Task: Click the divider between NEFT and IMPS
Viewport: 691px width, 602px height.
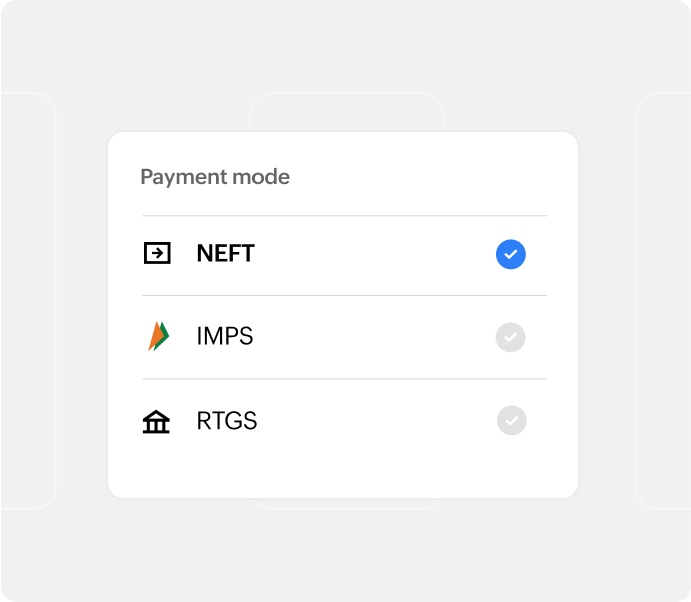Action: coord(344,295)
